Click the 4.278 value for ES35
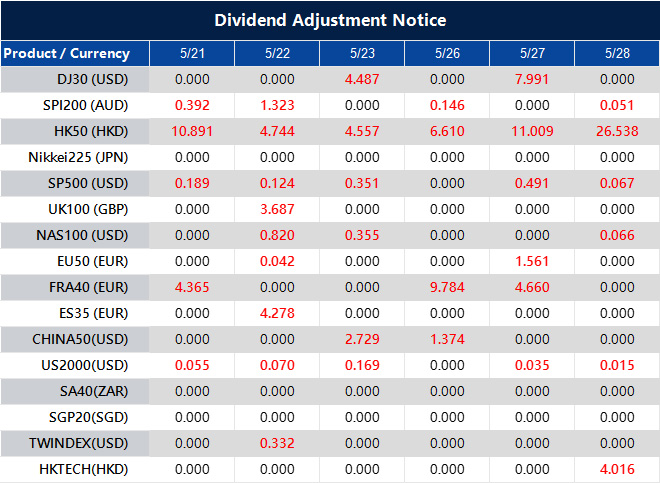This screenshot has width=660, height=483. pyautogui.click(x=277, y=313)
